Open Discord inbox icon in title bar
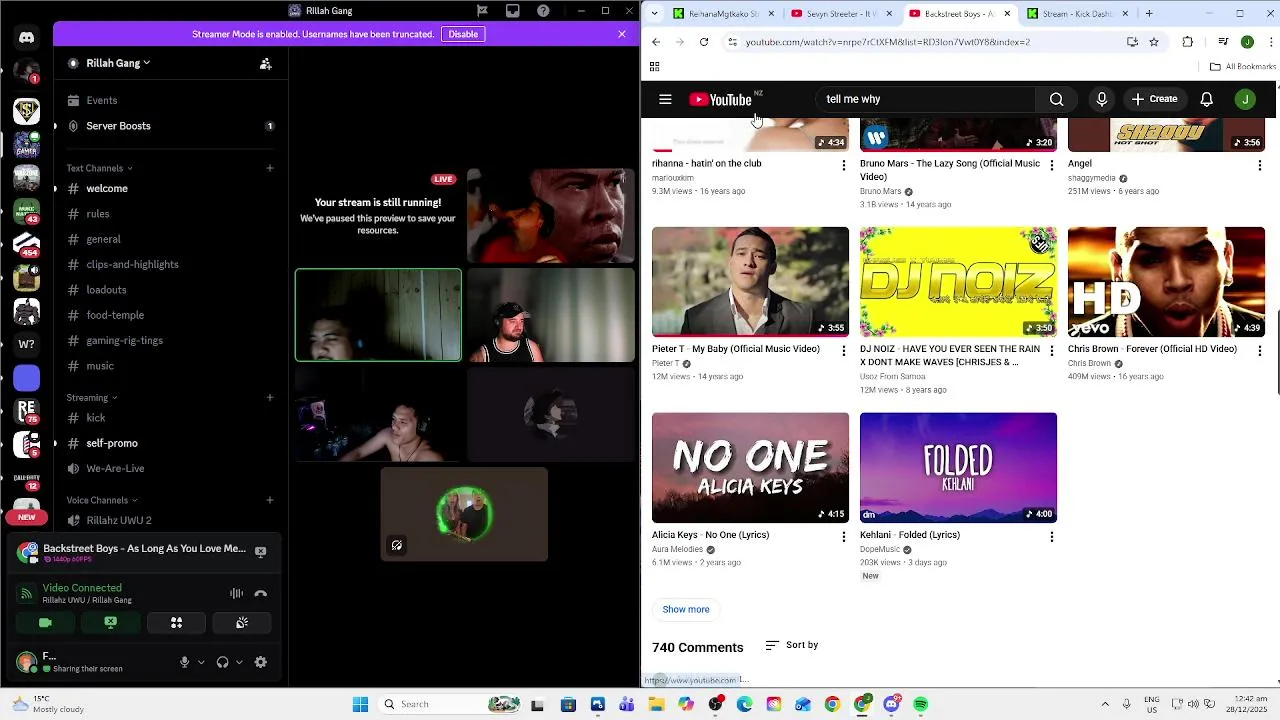Viewport: 1280px width, 720px height. pos(513,11)
